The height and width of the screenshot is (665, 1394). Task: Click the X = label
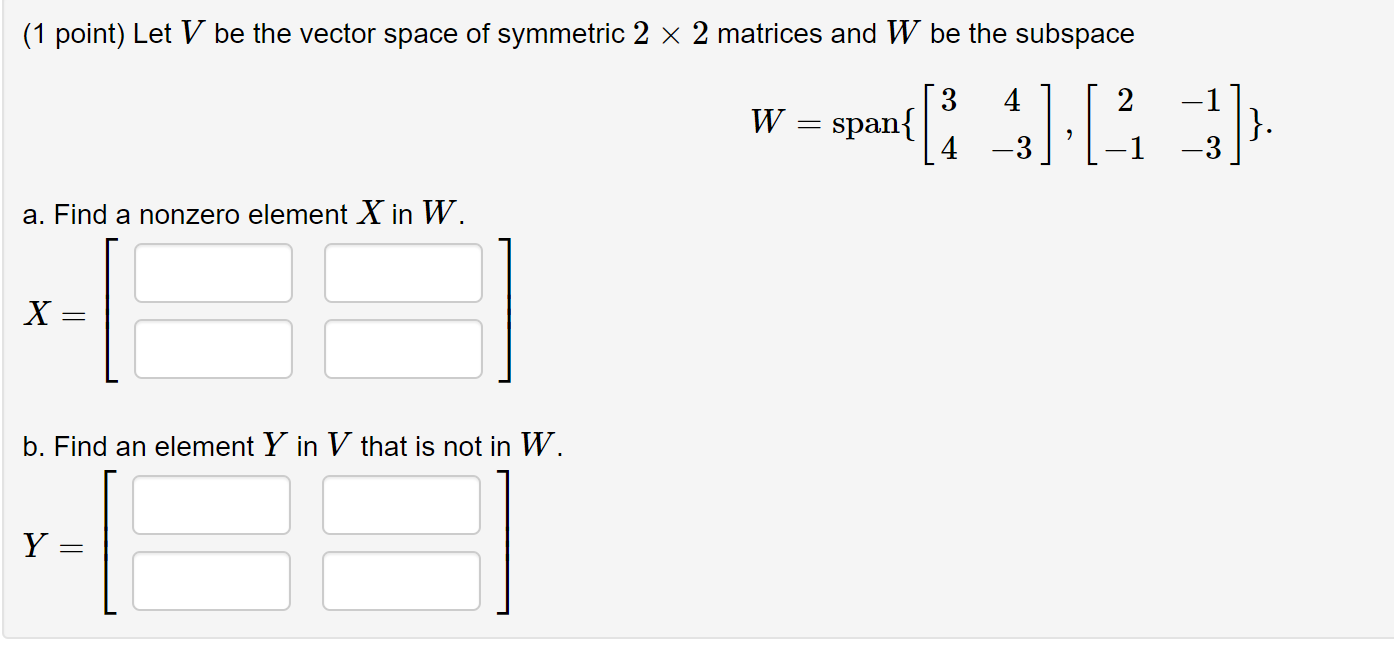click(x=53, y=312)
